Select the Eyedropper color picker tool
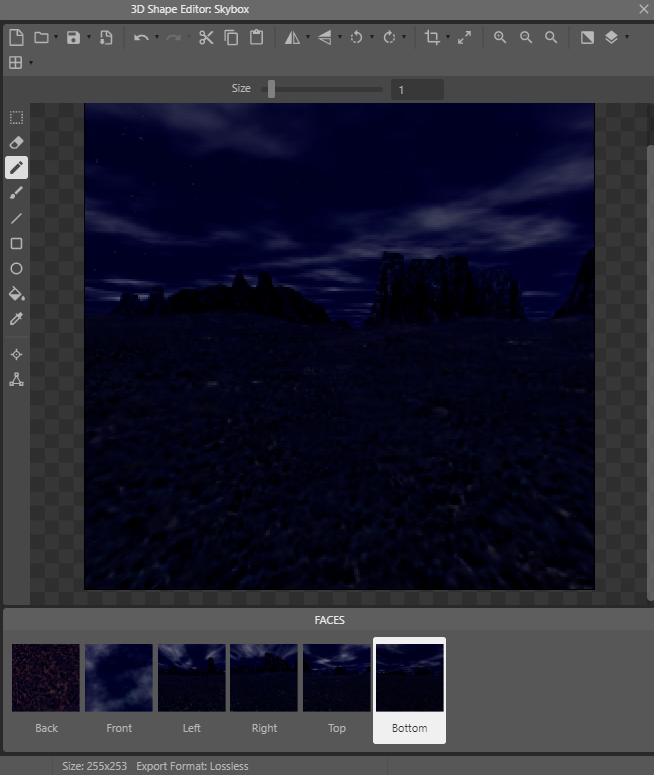The height and width of the screenshot is (775, 654). 16,319
